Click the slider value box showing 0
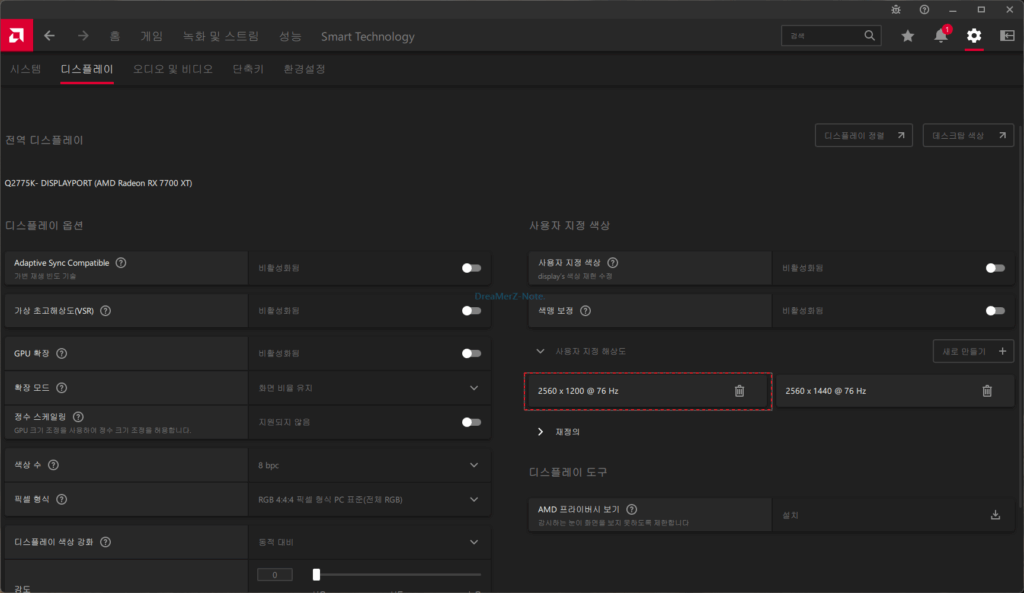The width and height of the screenshot is (1024, 593). (x=274, y=575)
